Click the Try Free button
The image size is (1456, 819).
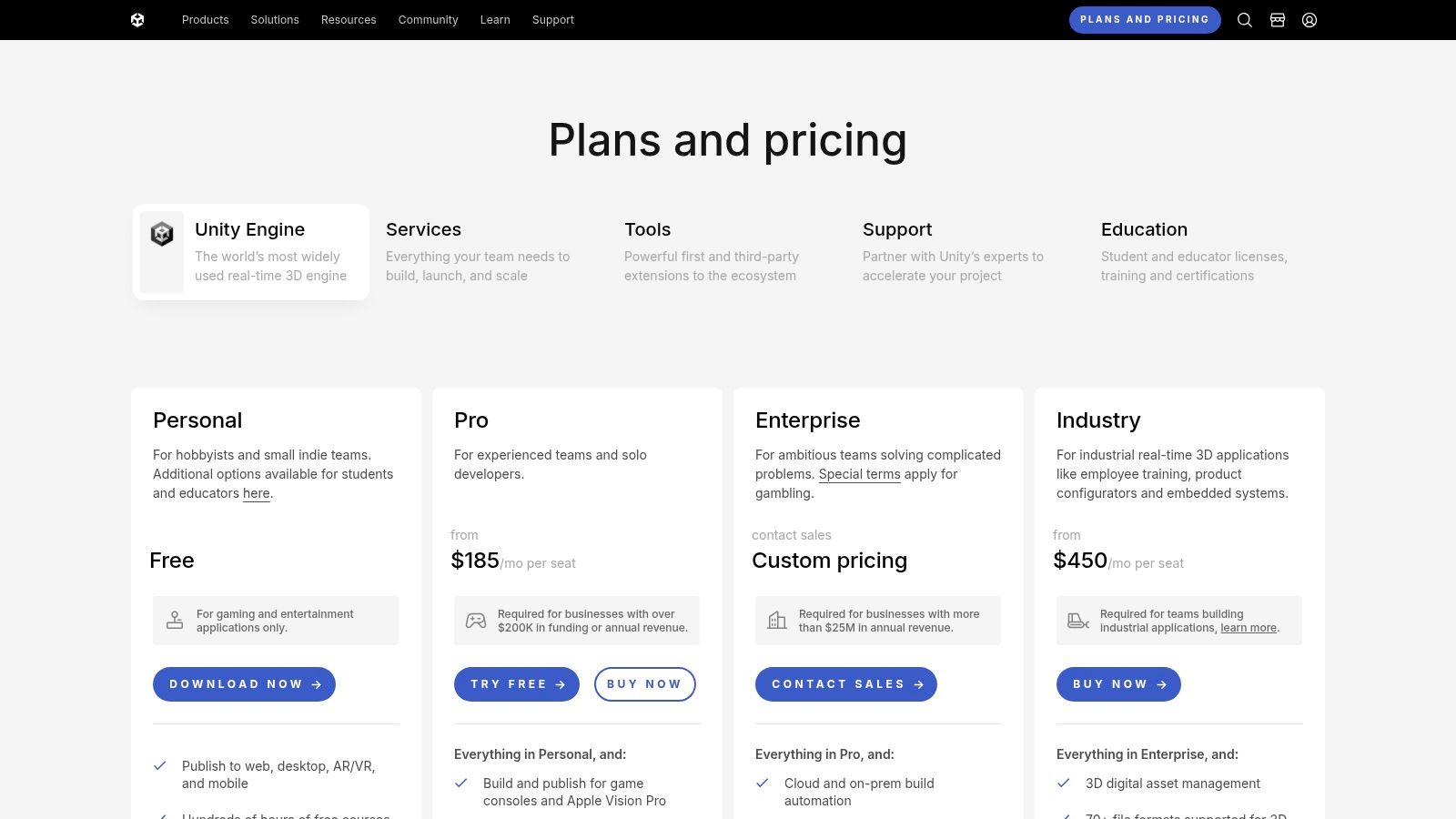click(517, 684)
